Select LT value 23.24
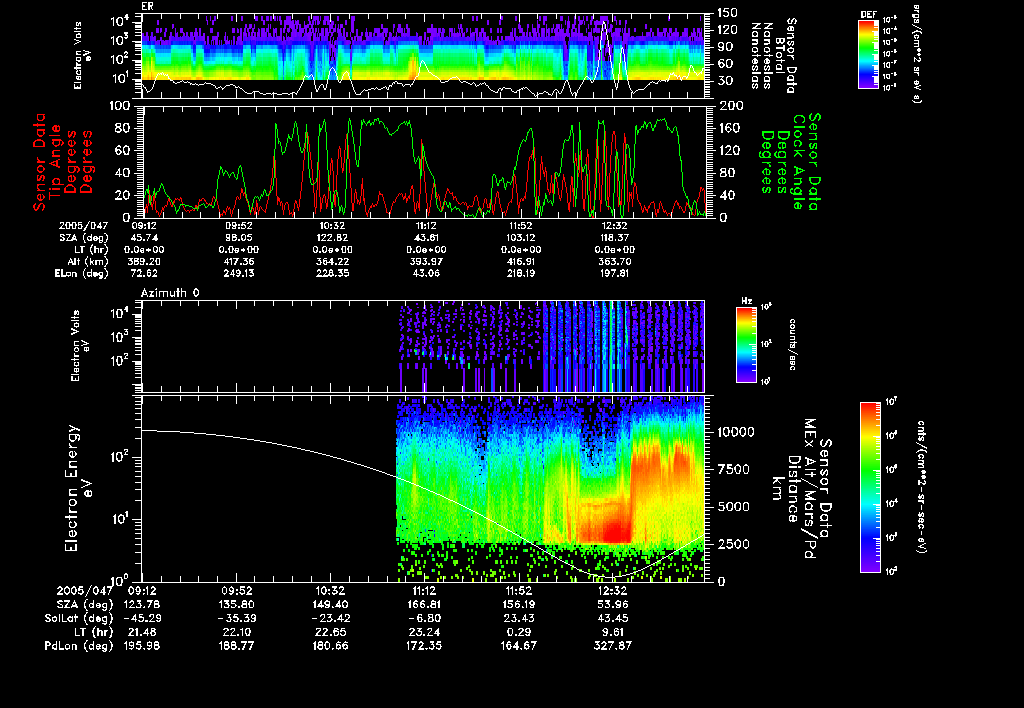This screenshot has height=708, width=1024. (x=424, y=632)
